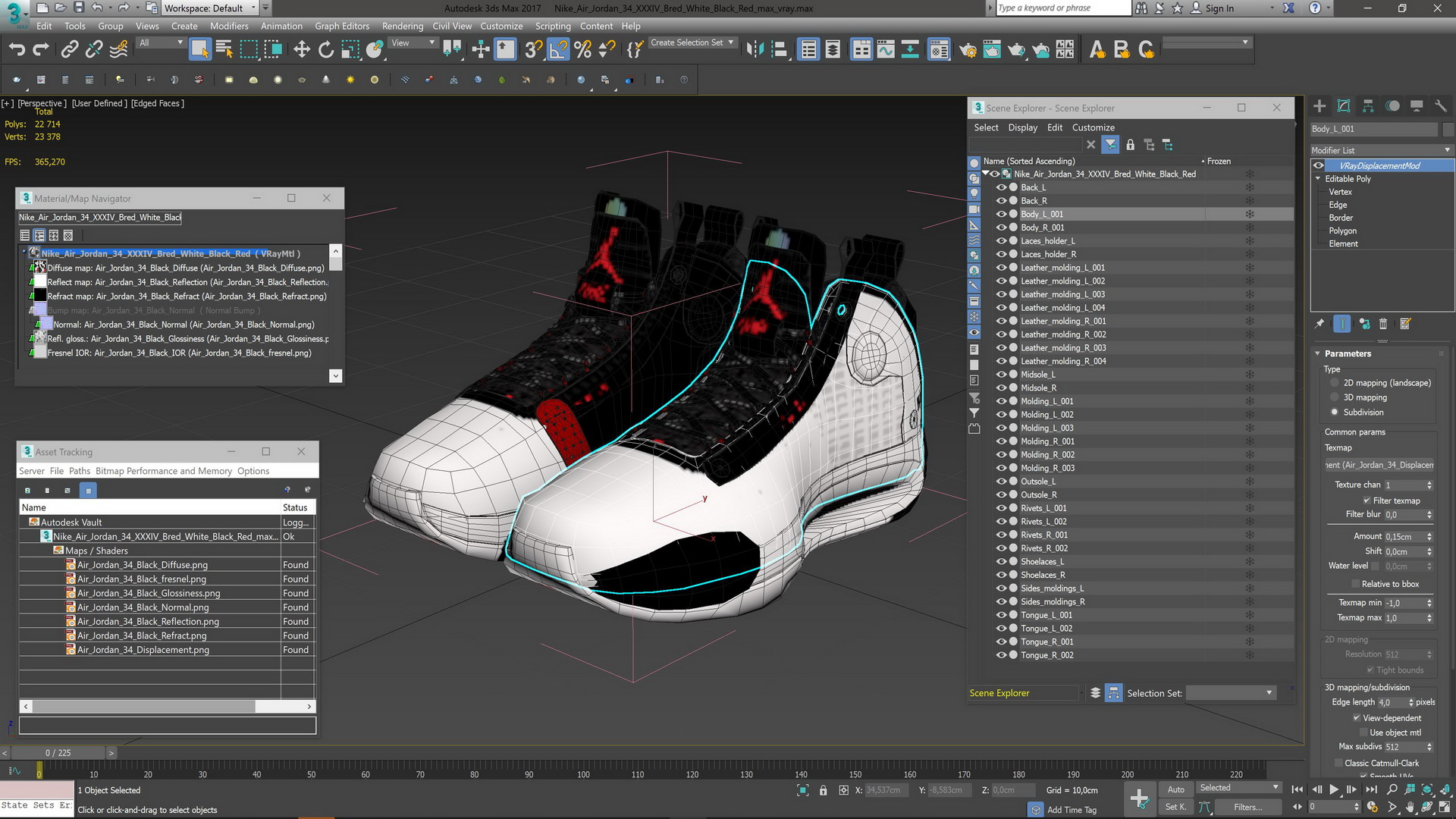
Task: Select the Move transform tool
Action: pyautogui.click(x=302, y=50)
